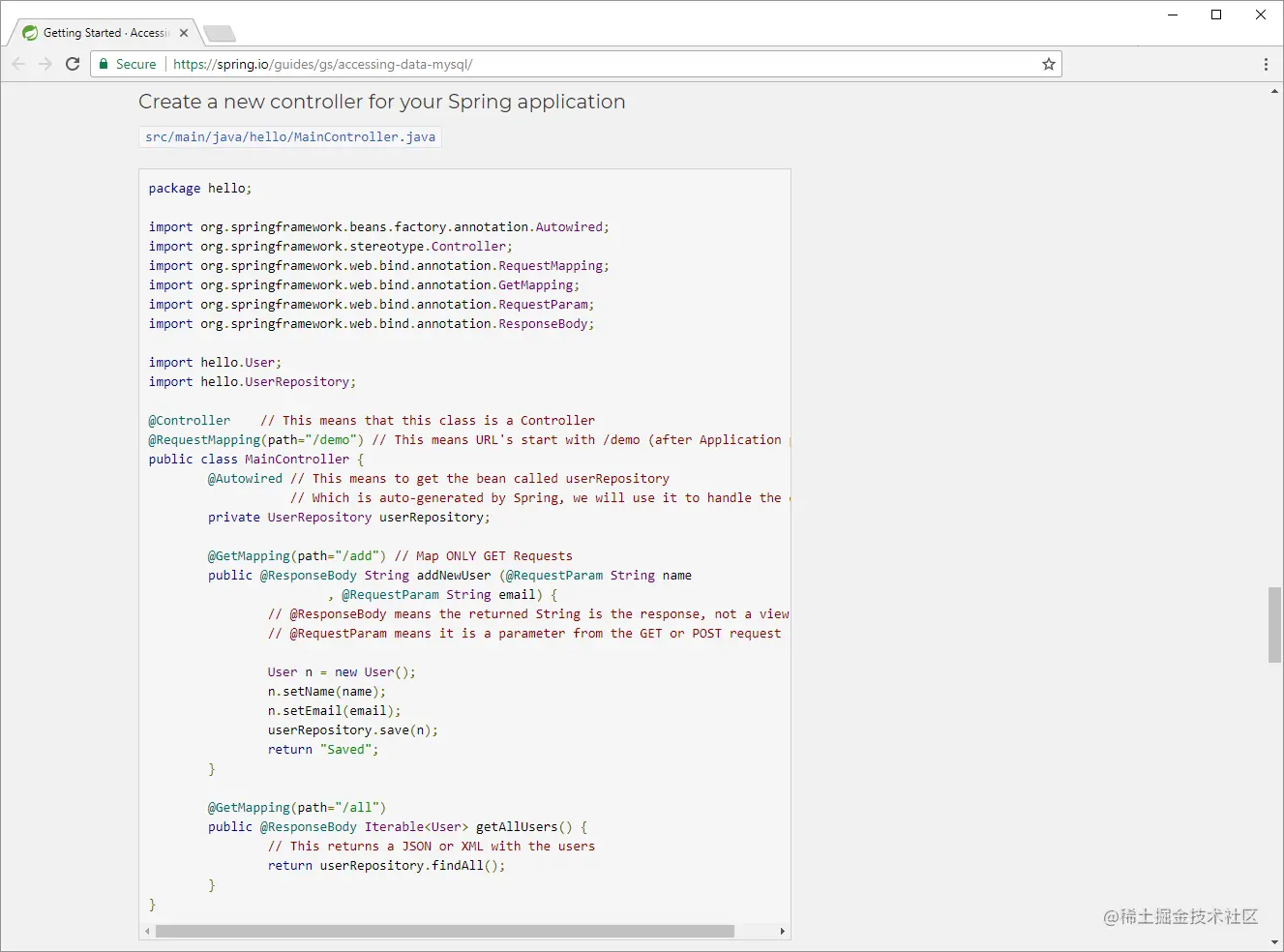Minimize the browser window
Image resolution: width=1284 pixels, height=952 pixels.
[1173, 15]
